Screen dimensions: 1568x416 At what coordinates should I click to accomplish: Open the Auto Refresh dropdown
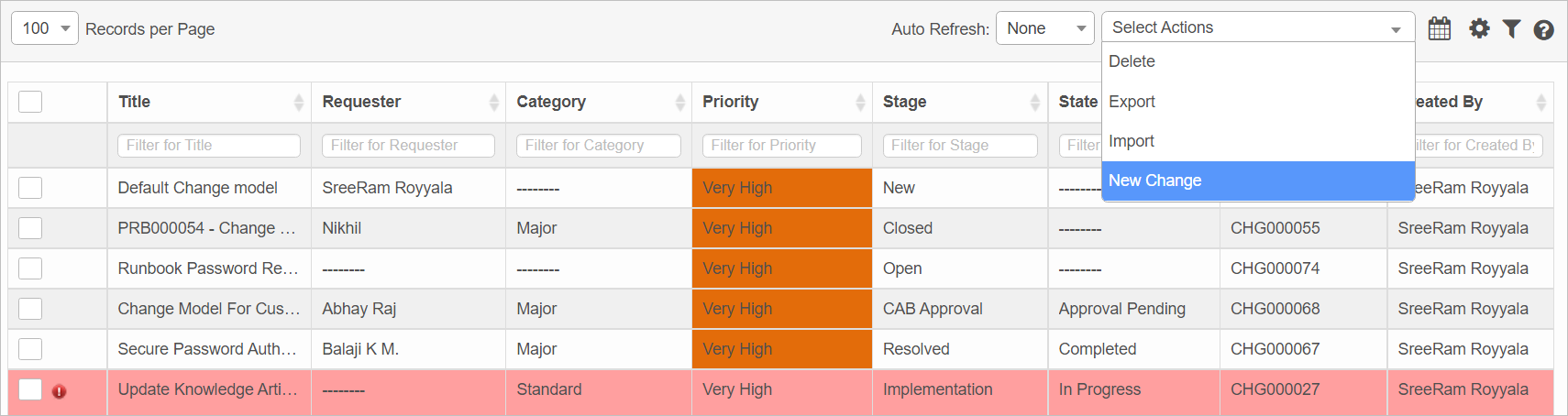click(x=1044, y=28)
